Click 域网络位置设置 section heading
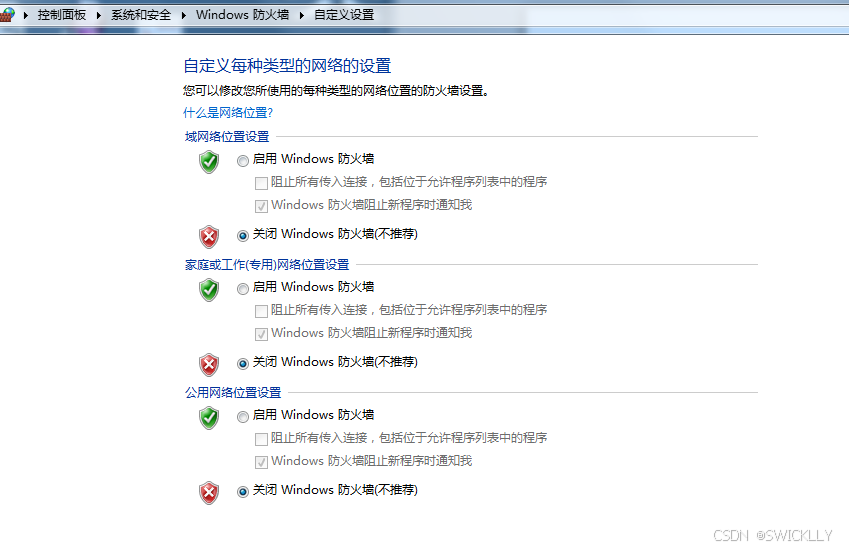The height and width of the screenshot is (551, 849). tap(227, 136)
